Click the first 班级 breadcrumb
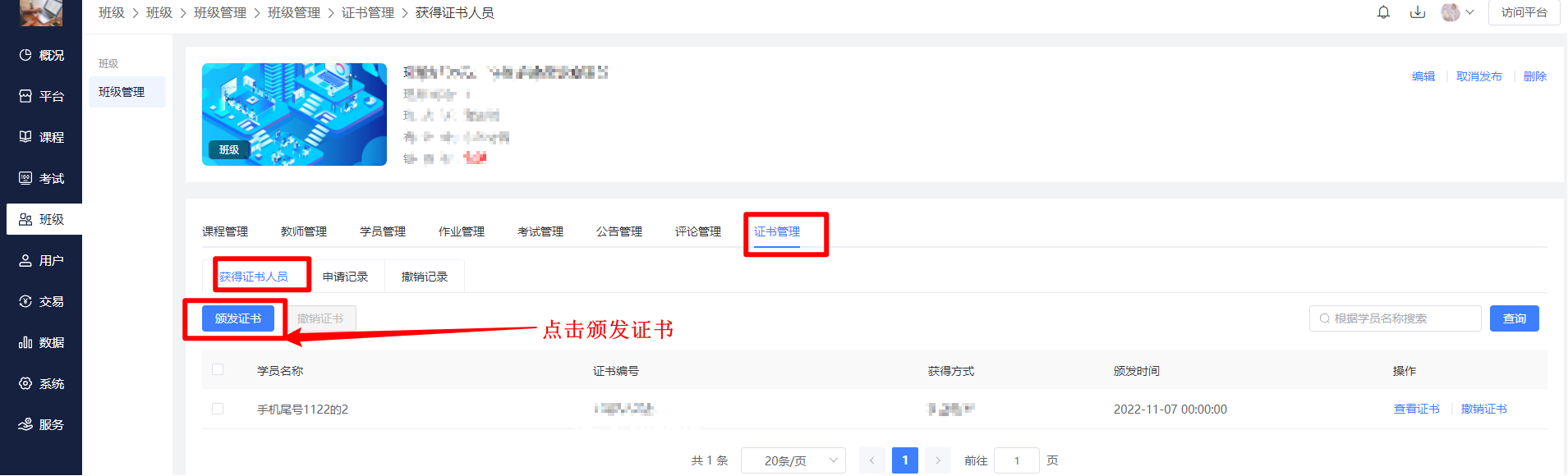This screenshot has width=1568, height=476. 112,12
